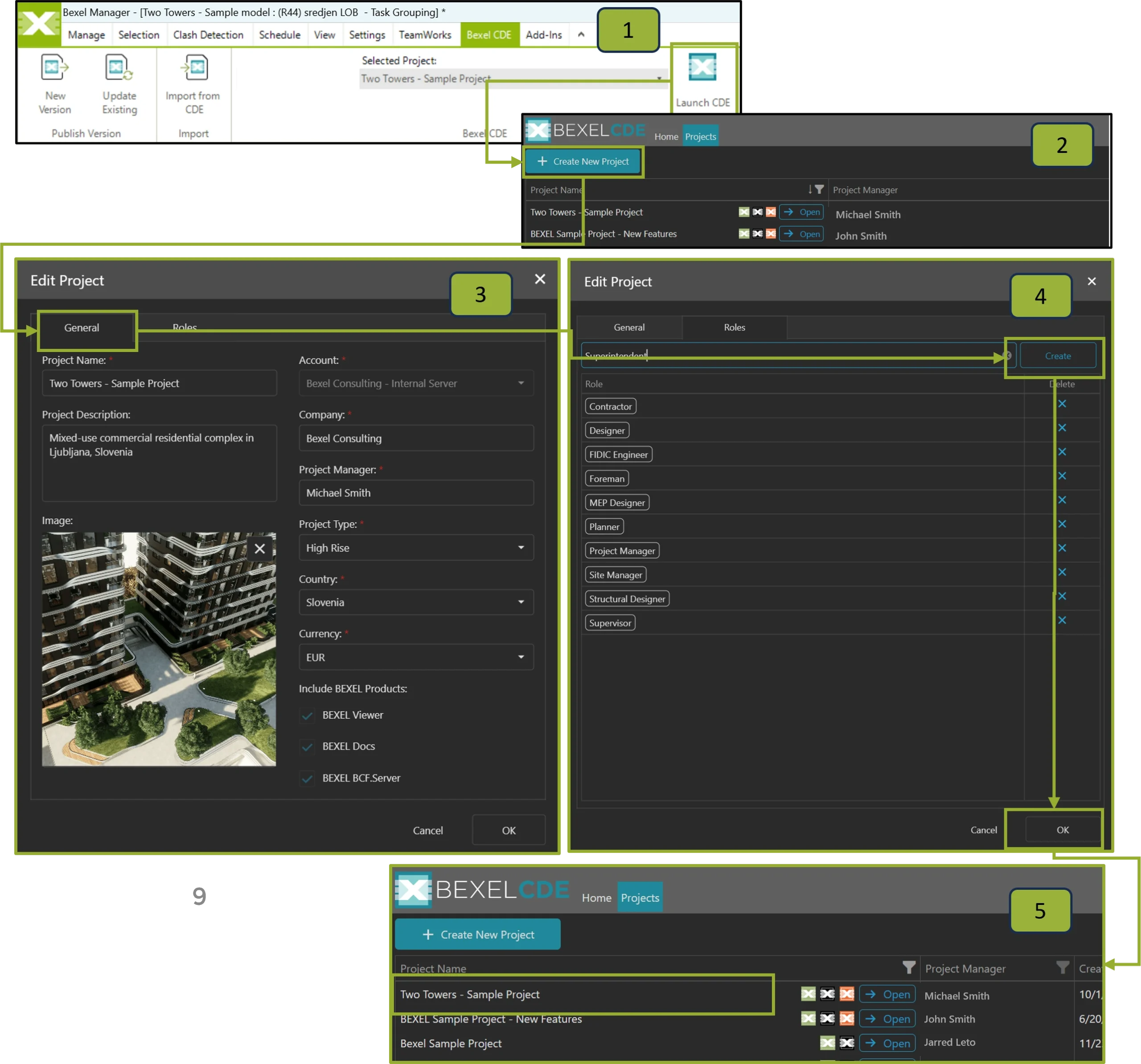Delete the MEP Designer role
1141x1064 pixels.
click(1062, 500)
